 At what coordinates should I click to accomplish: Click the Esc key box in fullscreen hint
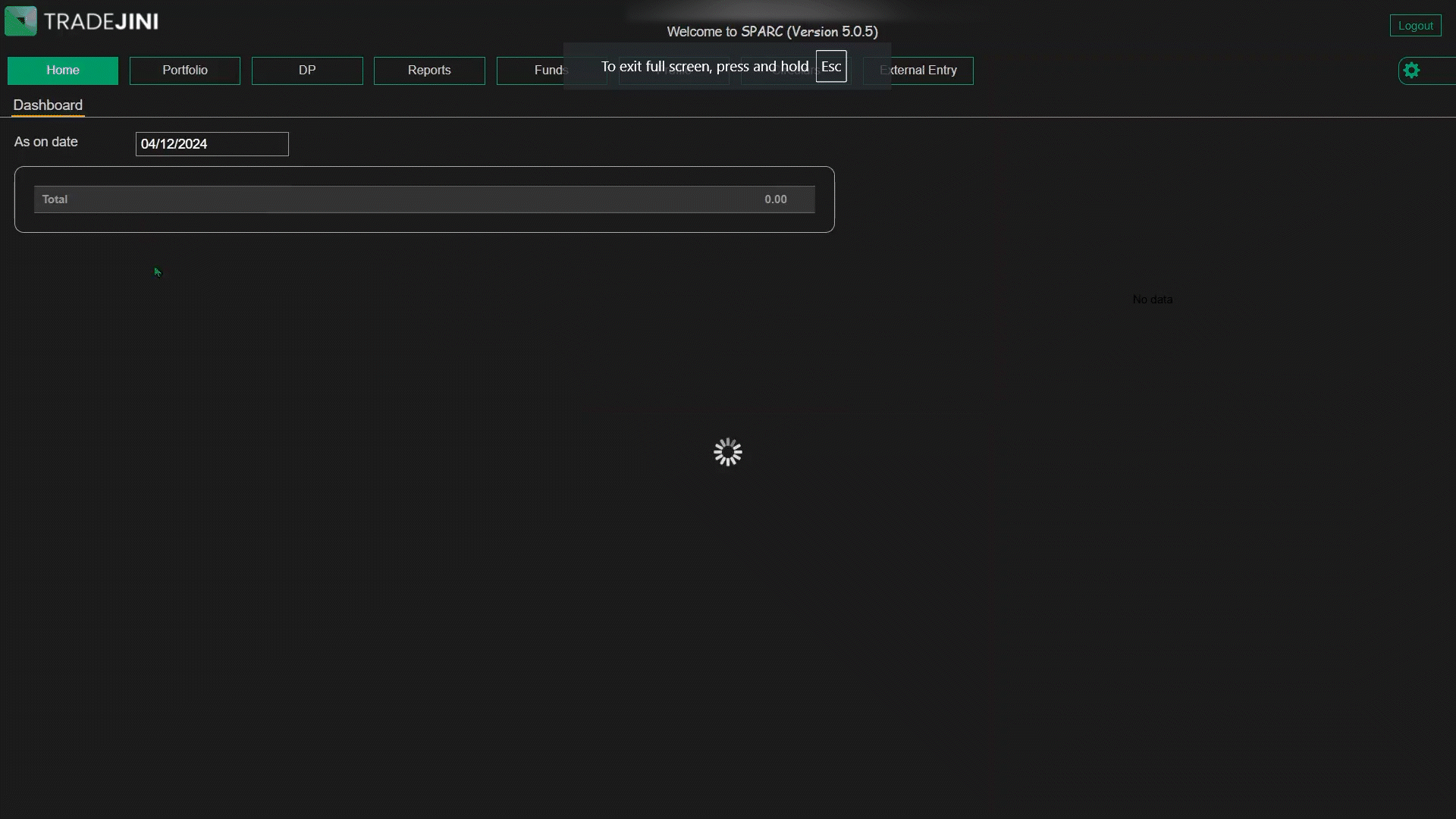point(830,67)
